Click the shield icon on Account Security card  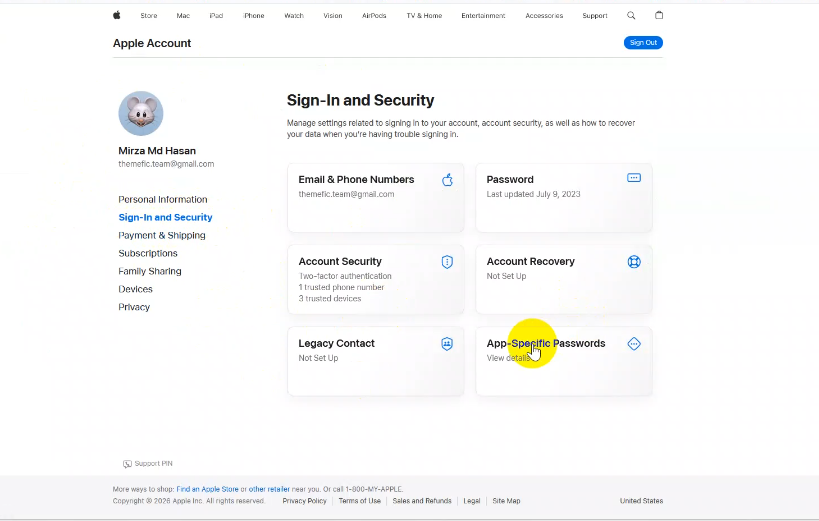coord(447,262)
